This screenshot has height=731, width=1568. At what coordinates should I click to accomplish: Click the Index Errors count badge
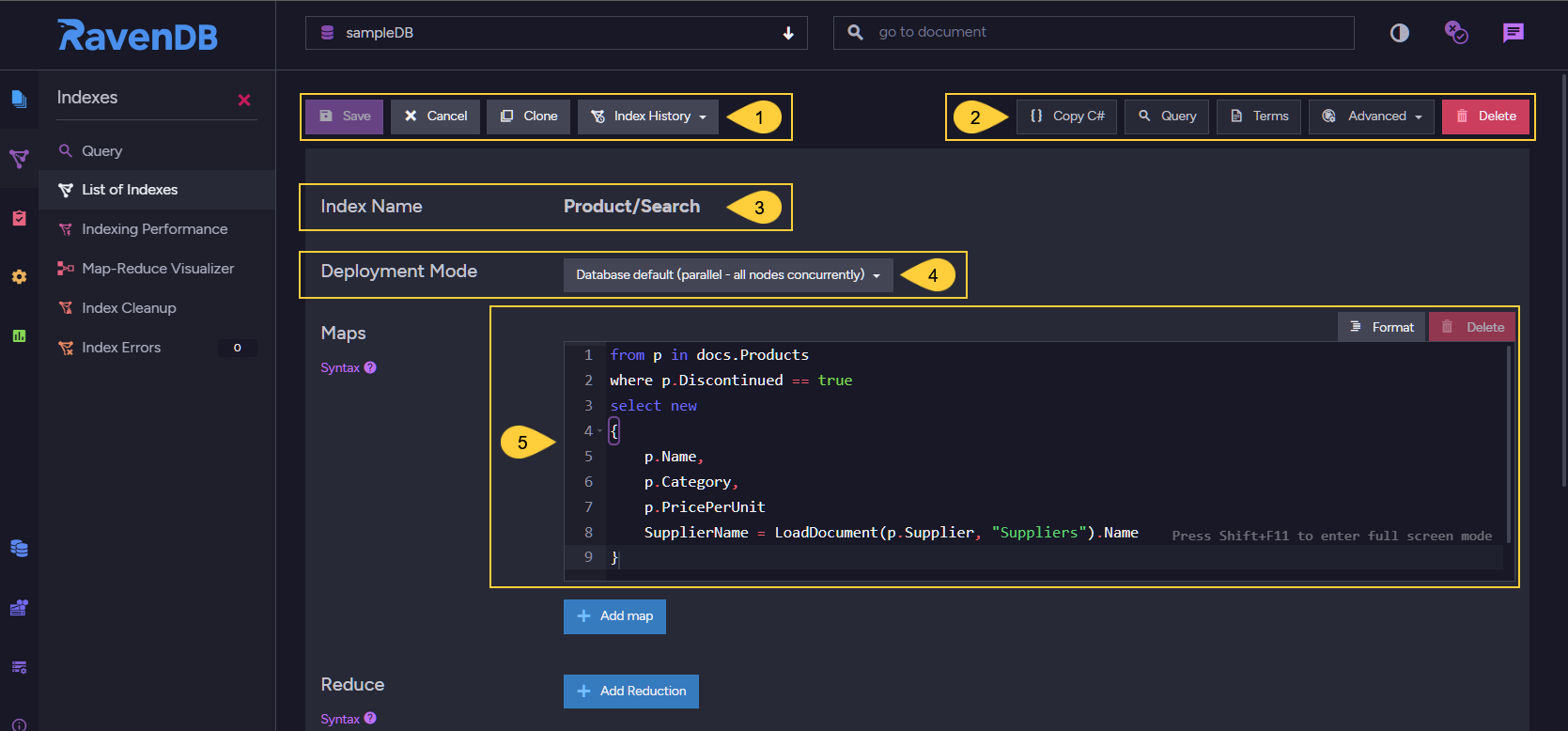tap(237, 348)
